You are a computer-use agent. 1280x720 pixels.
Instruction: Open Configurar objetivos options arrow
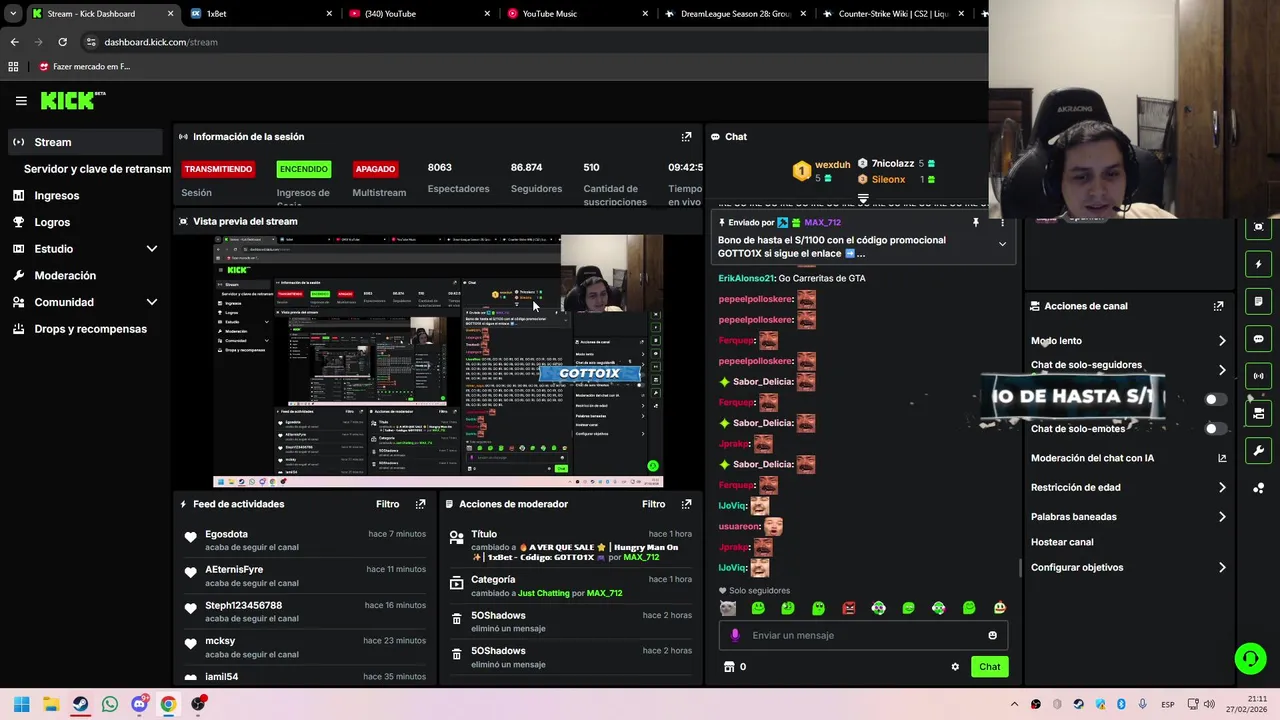click(x=1222, y=567)
